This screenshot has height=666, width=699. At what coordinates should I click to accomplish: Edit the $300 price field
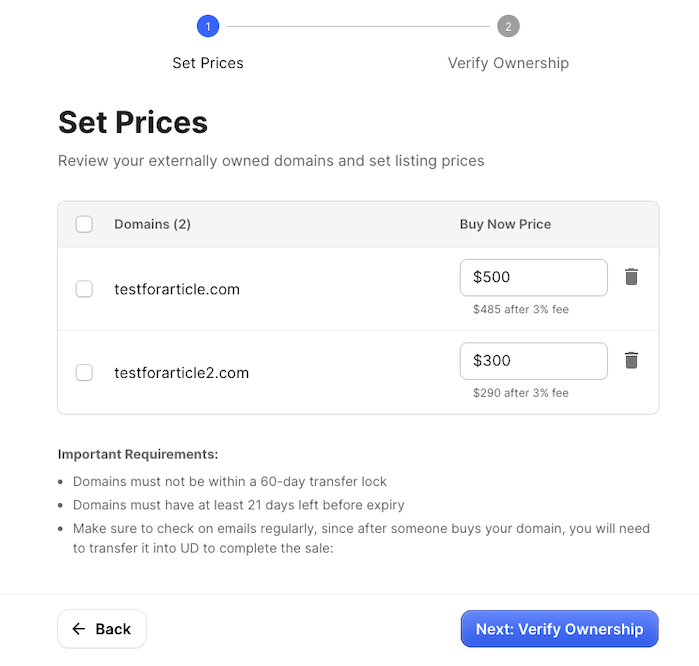tap(534, 361)
